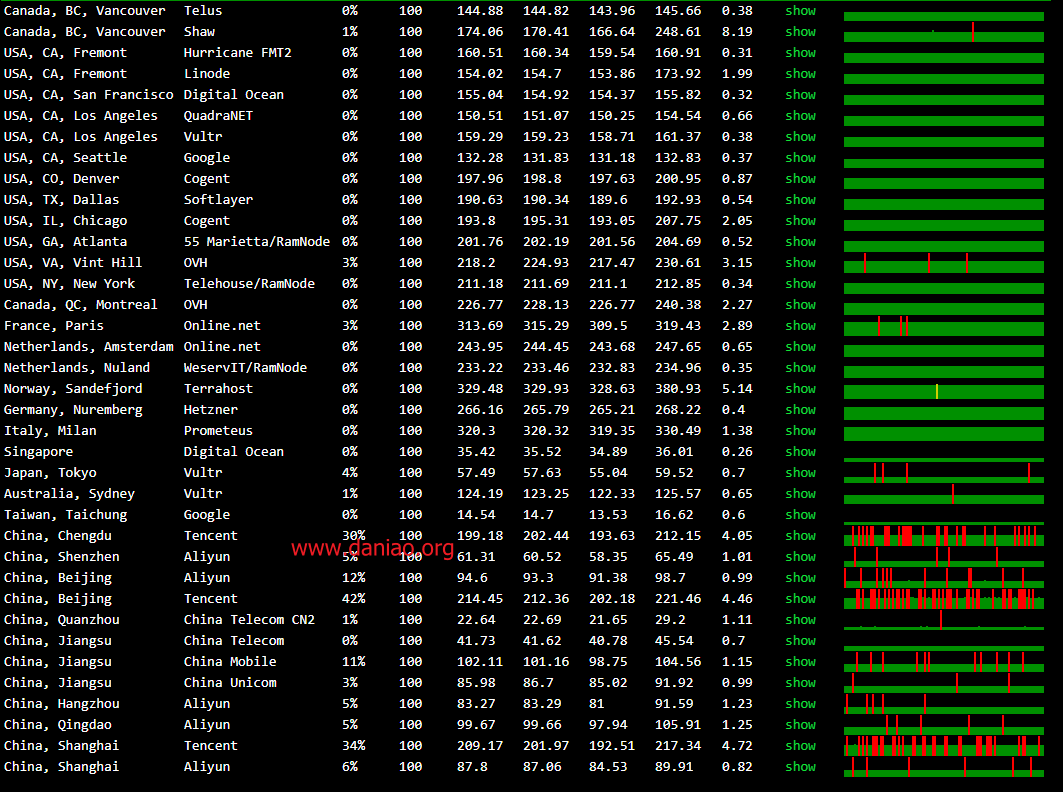Screen dimensions: 1063x792
Task: Open show link for Singapore Digital Ocean
Action: pyautogui.click(x=800, y=452)
